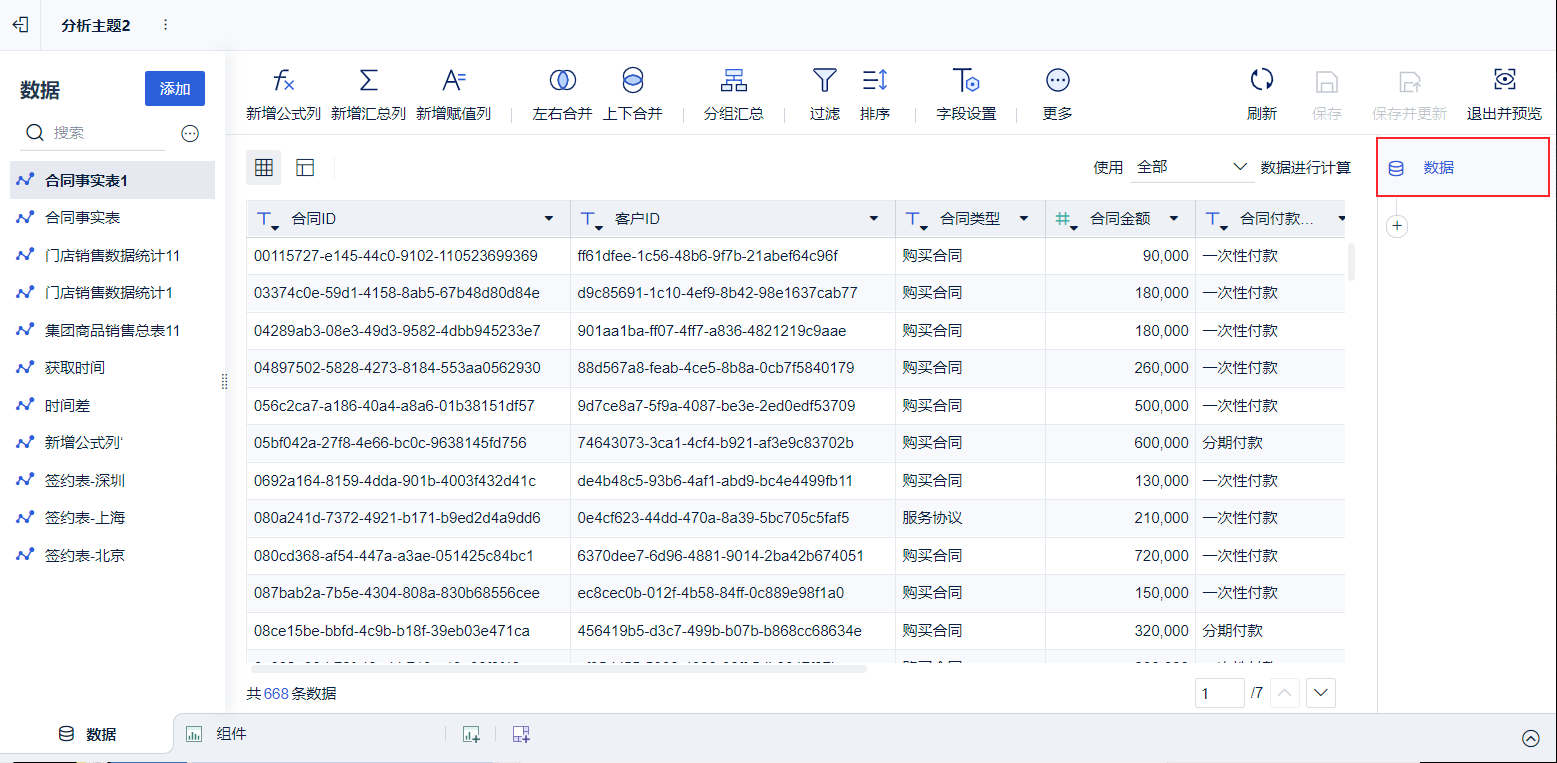1557x763 pixels.
Task: Expand the 合同金额 column dropdown arrow
Action: (1174, 219)
